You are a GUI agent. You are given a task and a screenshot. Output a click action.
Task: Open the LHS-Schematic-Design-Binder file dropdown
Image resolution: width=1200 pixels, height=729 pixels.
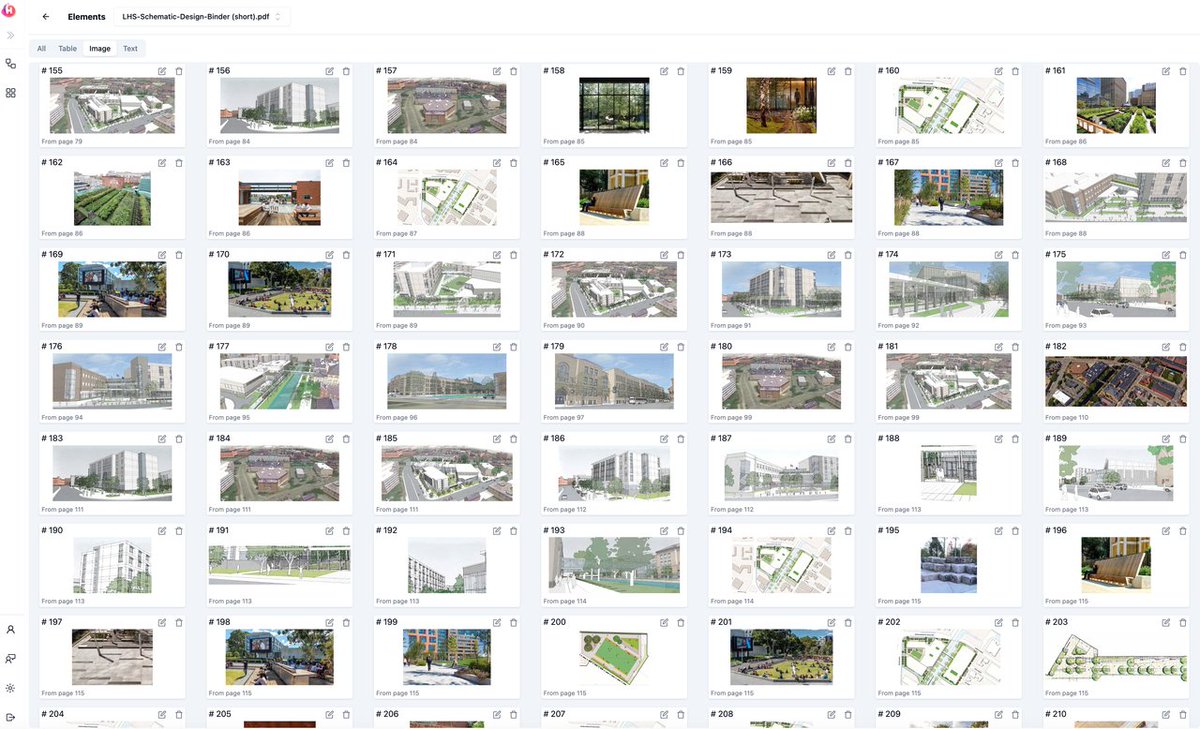[200, 17]
